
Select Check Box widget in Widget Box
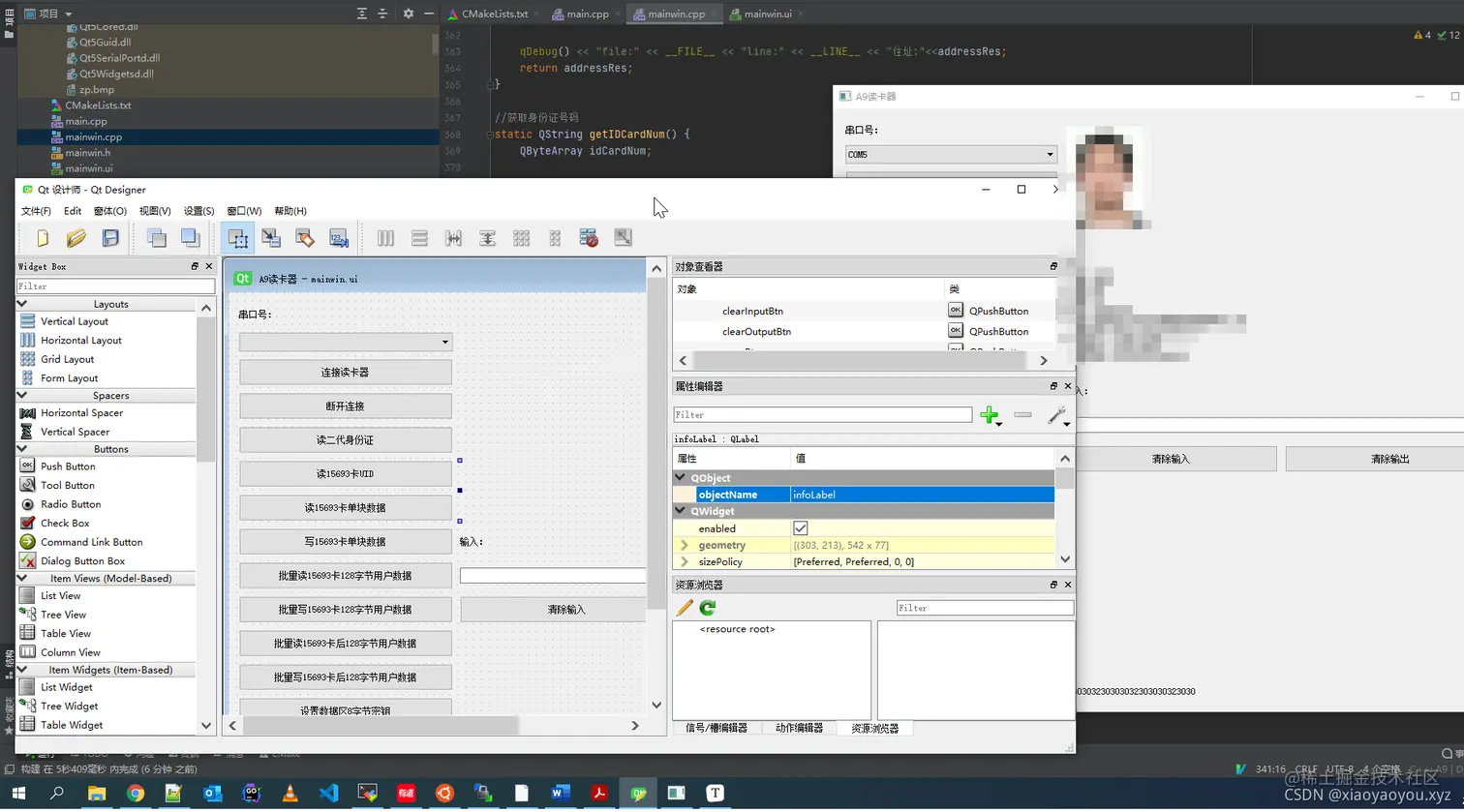coord(65,524)
